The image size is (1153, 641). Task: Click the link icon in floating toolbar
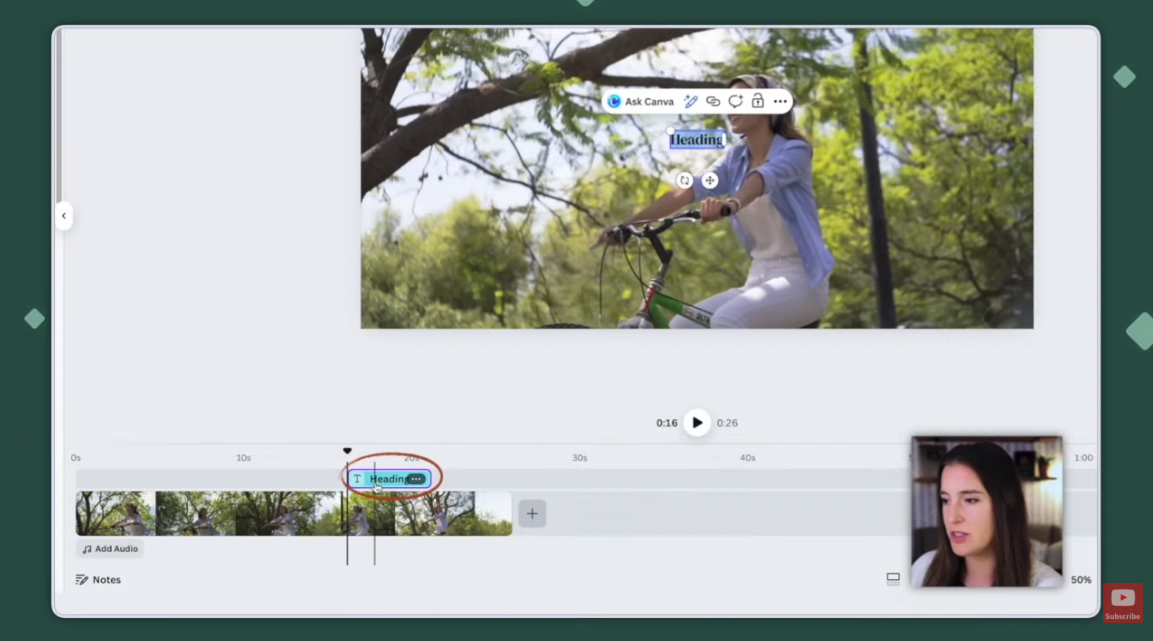tap(713, 101)
